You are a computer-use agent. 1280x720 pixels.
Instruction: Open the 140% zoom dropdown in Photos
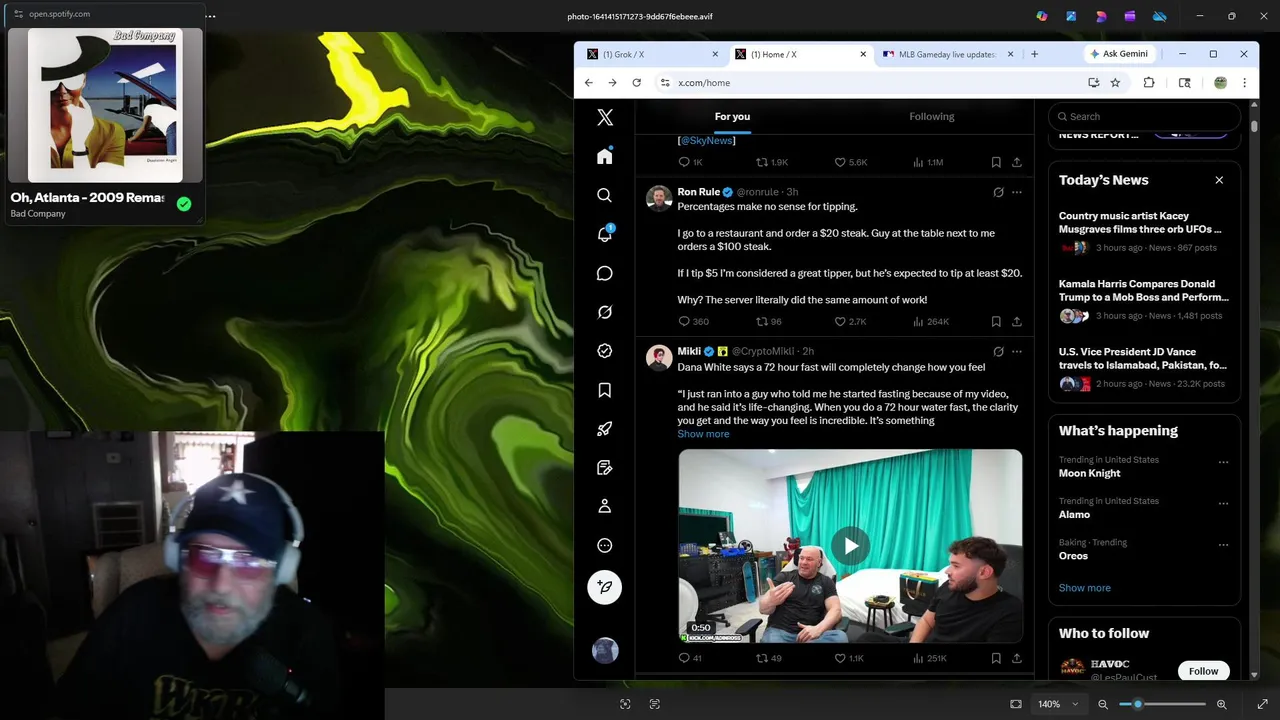(1058, 704)
